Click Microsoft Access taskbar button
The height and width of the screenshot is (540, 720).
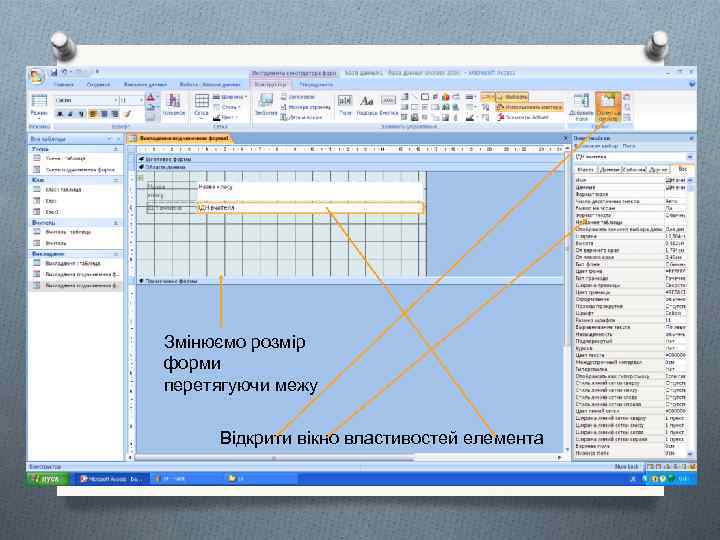pyautogui.click(x=111, y=479)
